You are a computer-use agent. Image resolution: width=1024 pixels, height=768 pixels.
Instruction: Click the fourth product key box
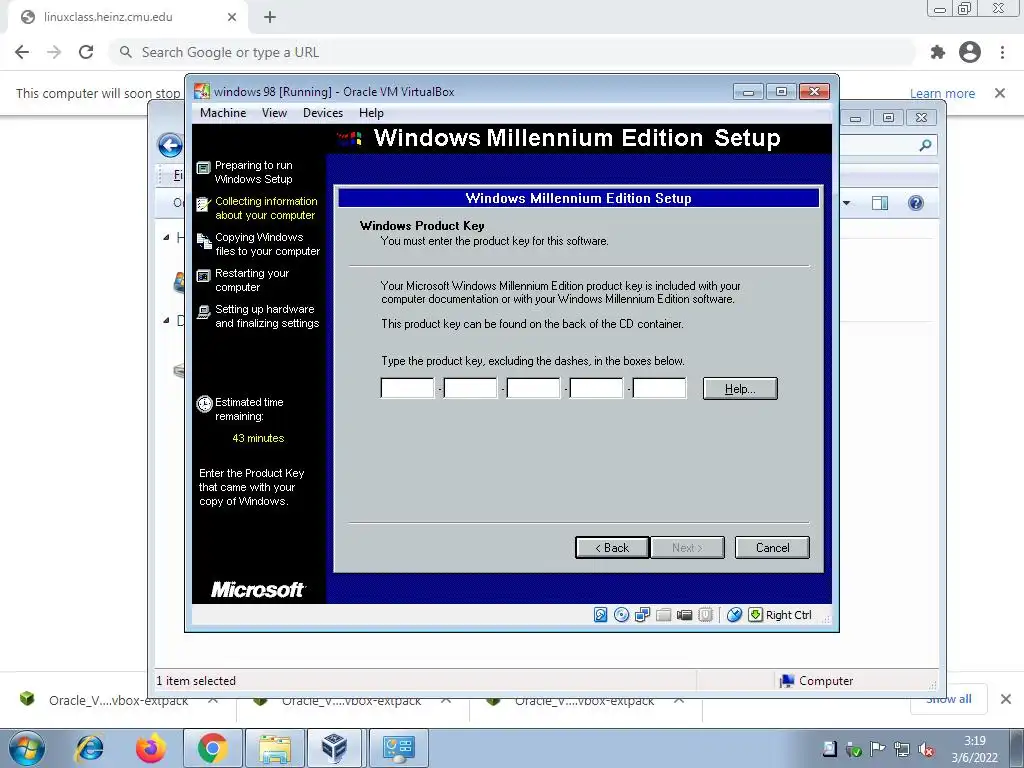coord(596,388)
